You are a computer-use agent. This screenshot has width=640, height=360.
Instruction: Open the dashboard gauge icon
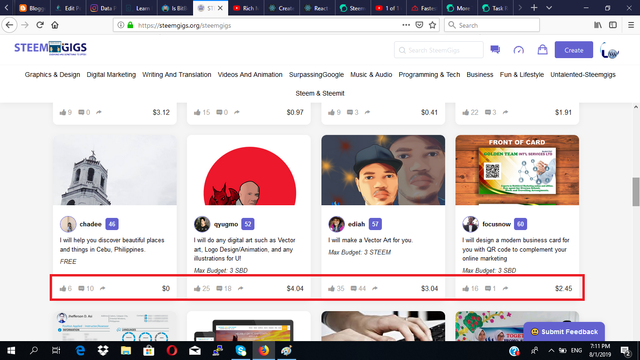(518, 50)
